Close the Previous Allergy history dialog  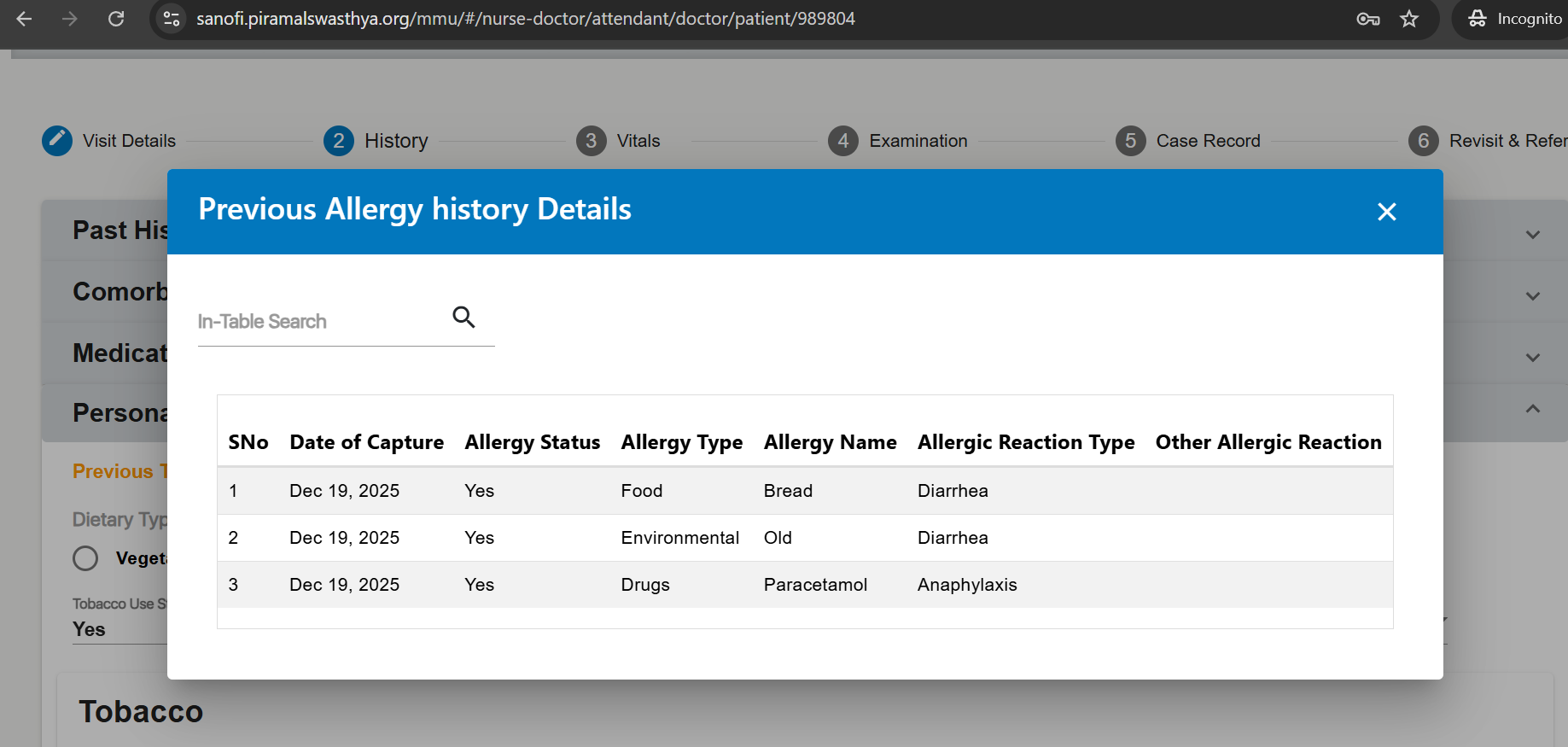click(1386, 212)
